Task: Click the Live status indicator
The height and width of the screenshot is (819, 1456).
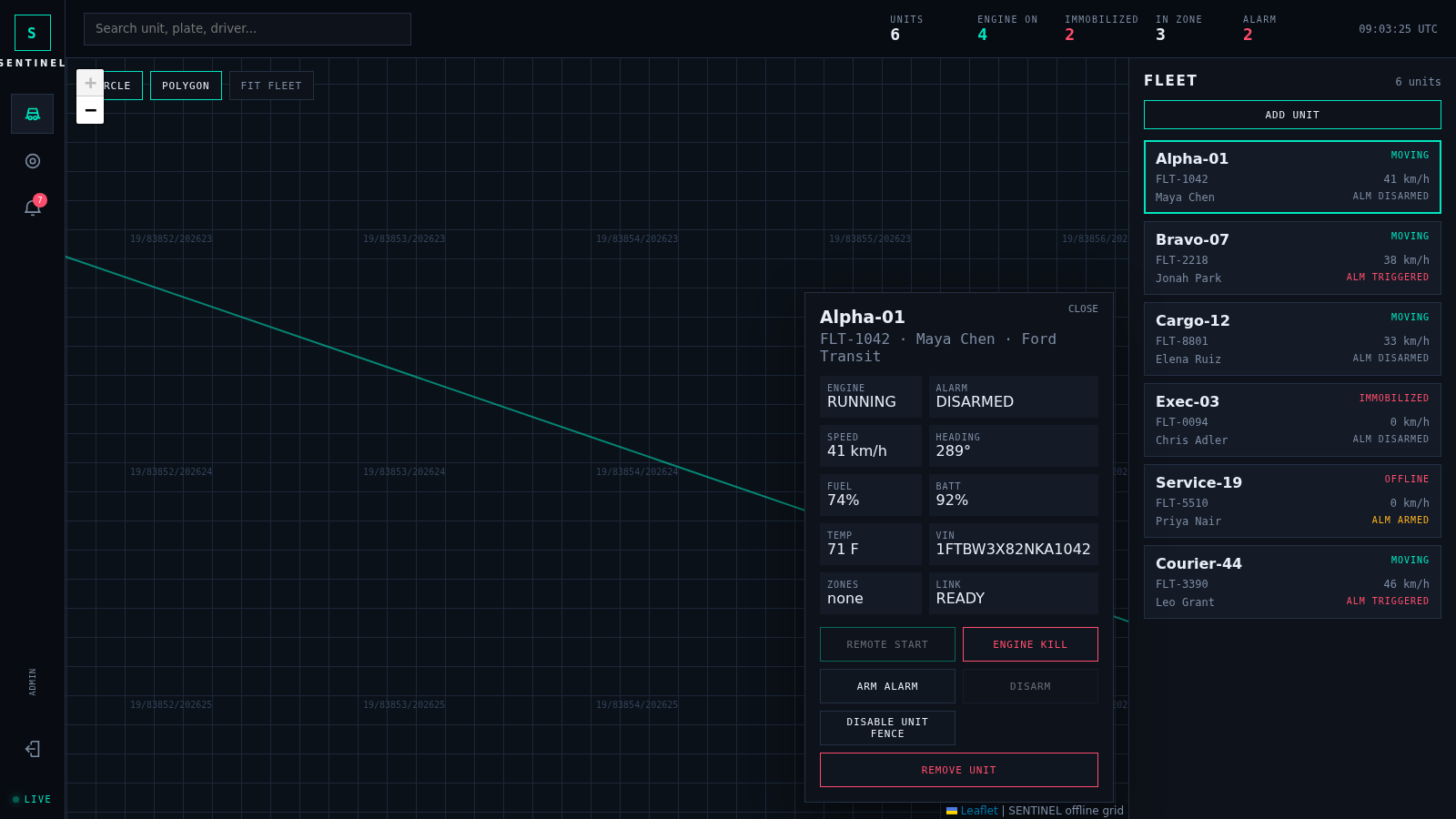Action: pyautogui.click(x=32, y=800)
